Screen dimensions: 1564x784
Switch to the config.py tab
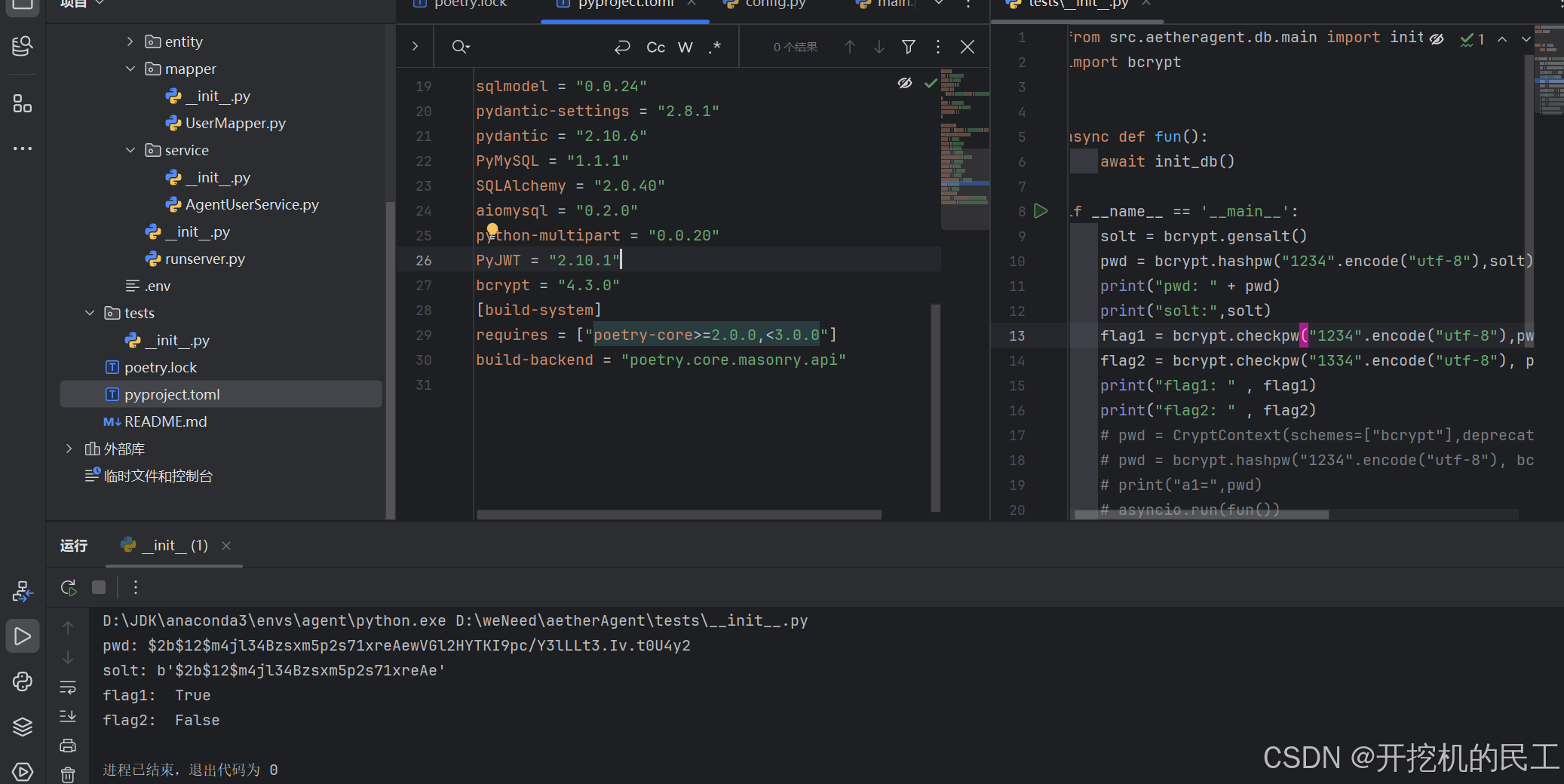(774, 4)
